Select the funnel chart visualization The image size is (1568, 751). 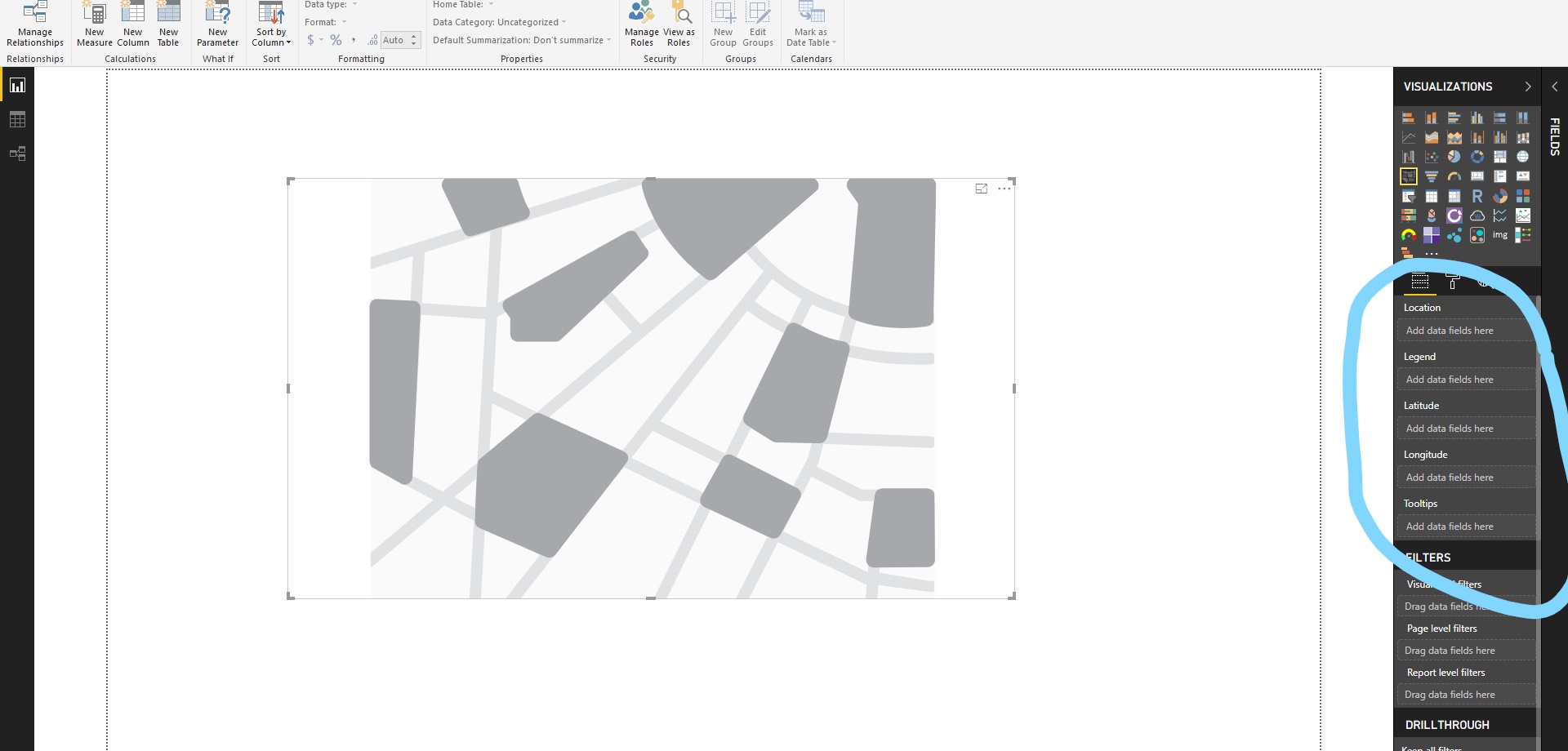click(x=1432, y=176)
